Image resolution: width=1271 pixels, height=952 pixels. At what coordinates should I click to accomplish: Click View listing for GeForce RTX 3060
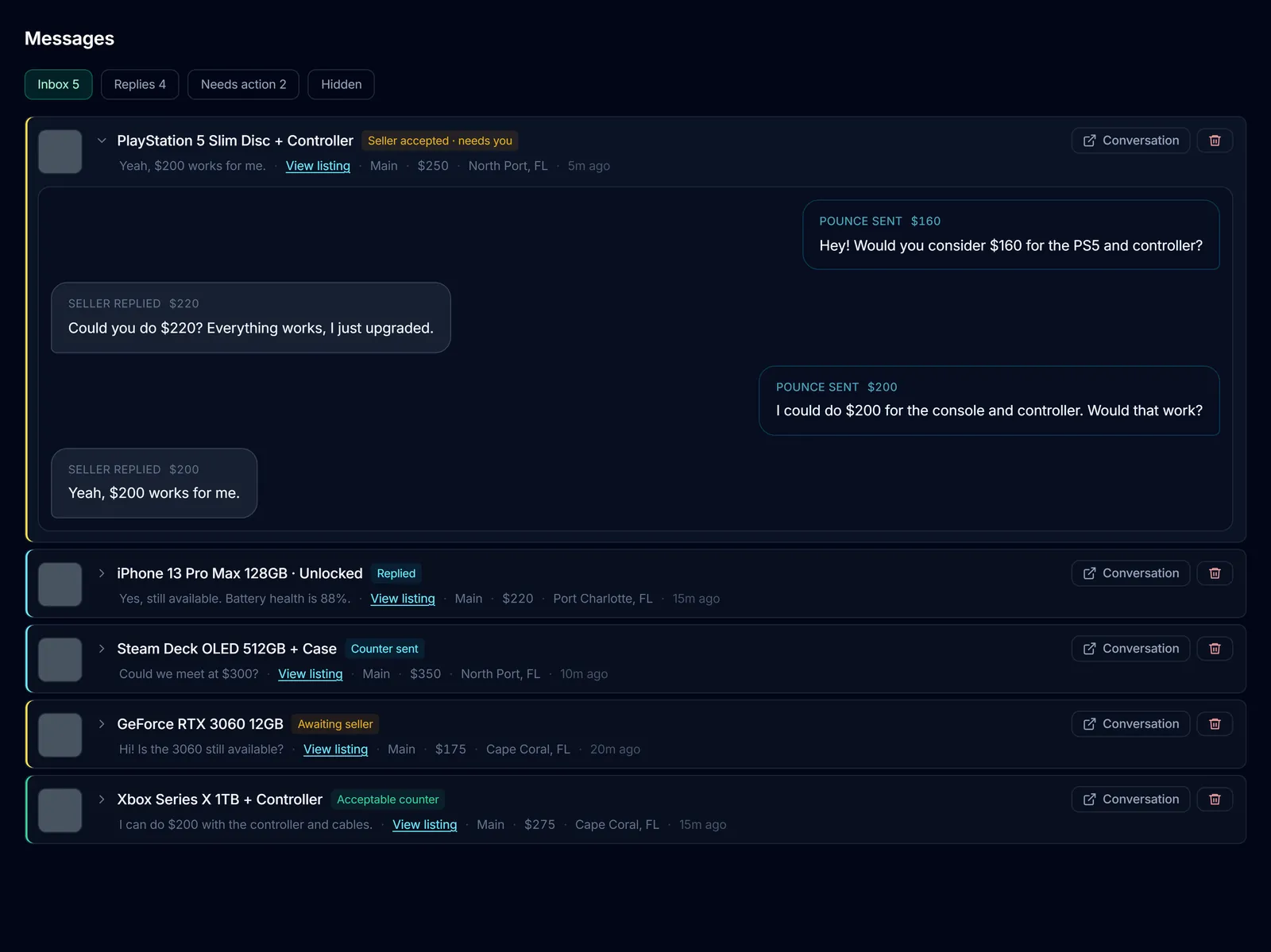335,750
